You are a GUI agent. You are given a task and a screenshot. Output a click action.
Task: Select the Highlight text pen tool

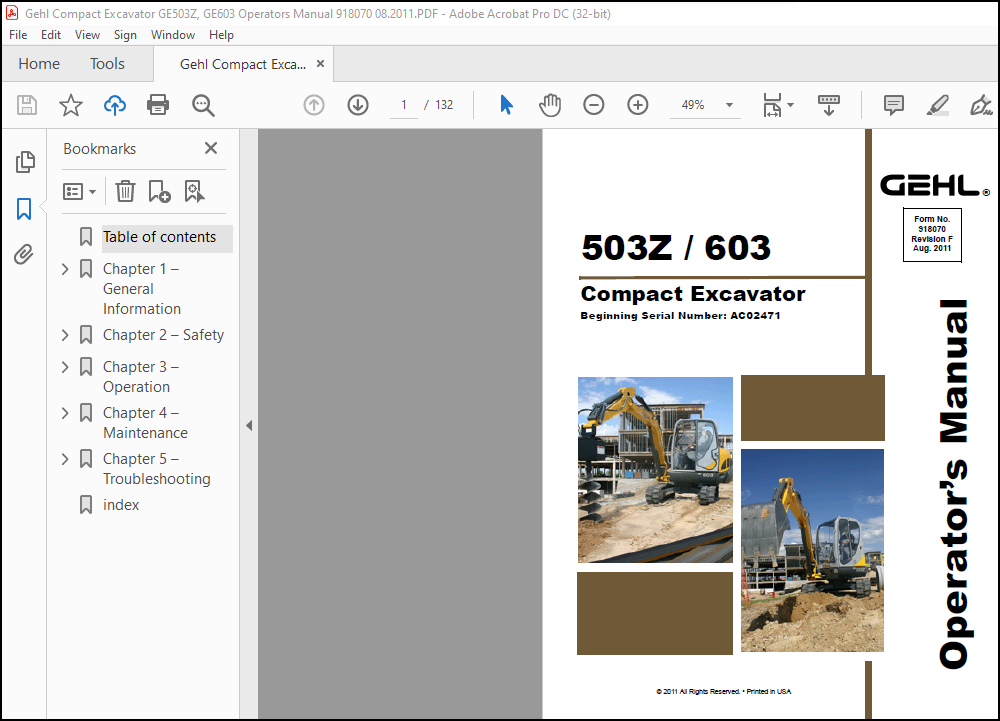pos(938,105)
